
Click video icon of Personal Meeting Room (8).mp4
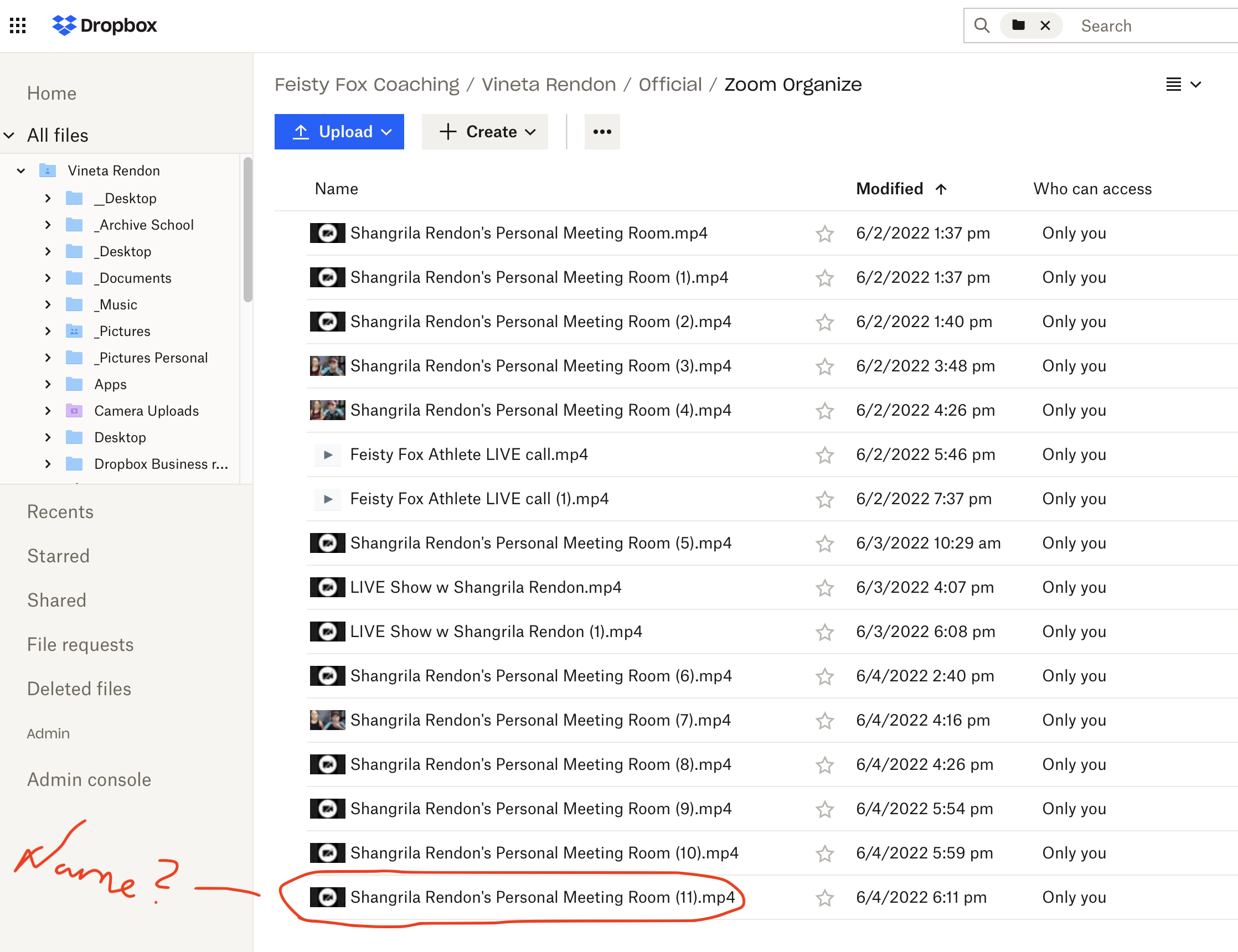coord(328,764)
